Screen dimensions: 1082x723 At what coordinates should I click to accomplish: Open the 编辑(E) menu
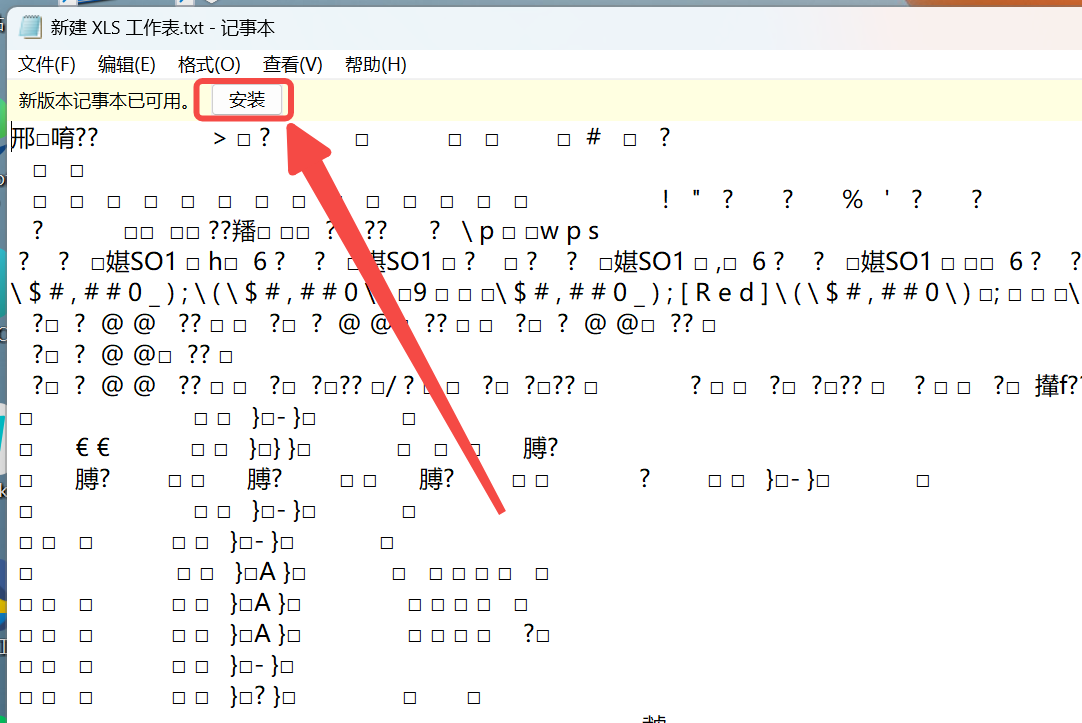coord(126,65)
